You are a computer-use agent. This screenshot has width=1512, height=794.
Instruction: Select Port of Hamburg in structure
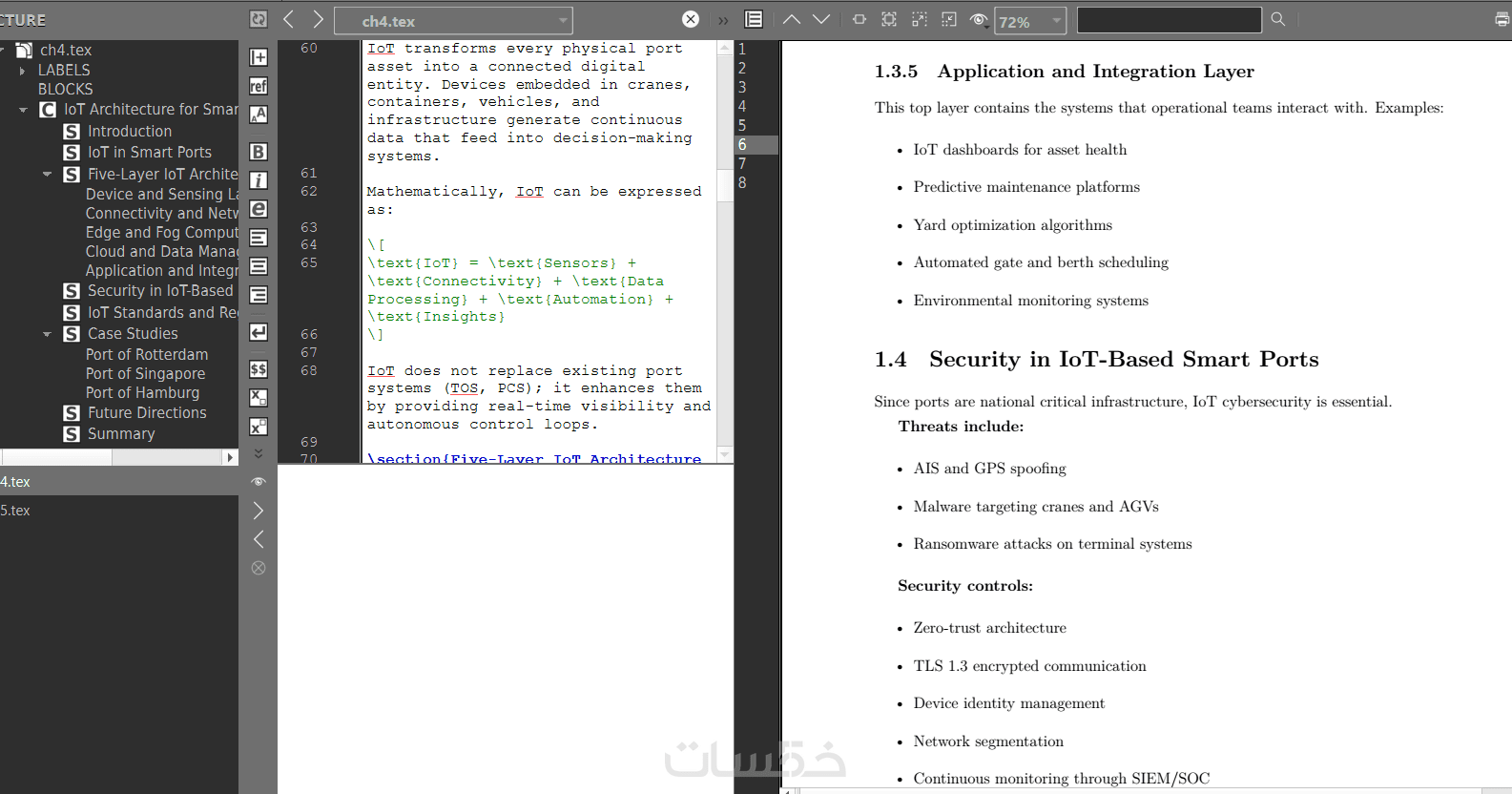click(142, 393)
